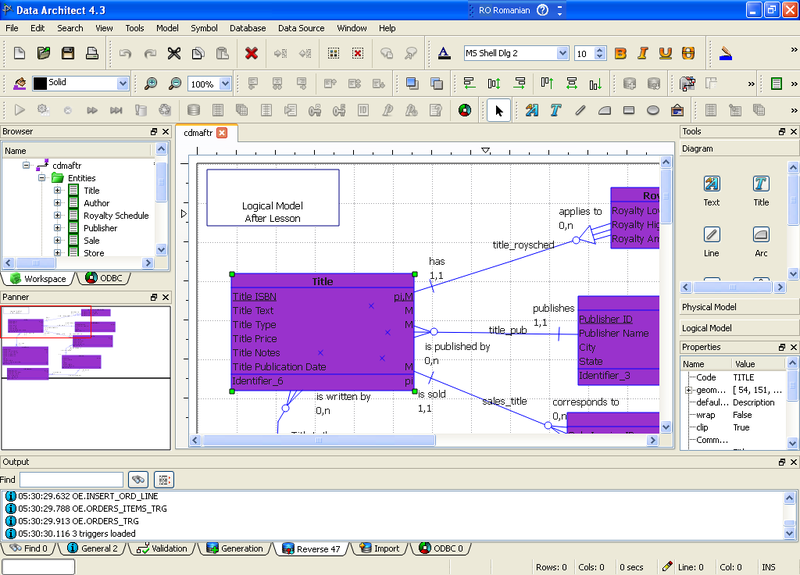Switch to the Generation output tab
800x575 pixels.
tap(235, 548)
